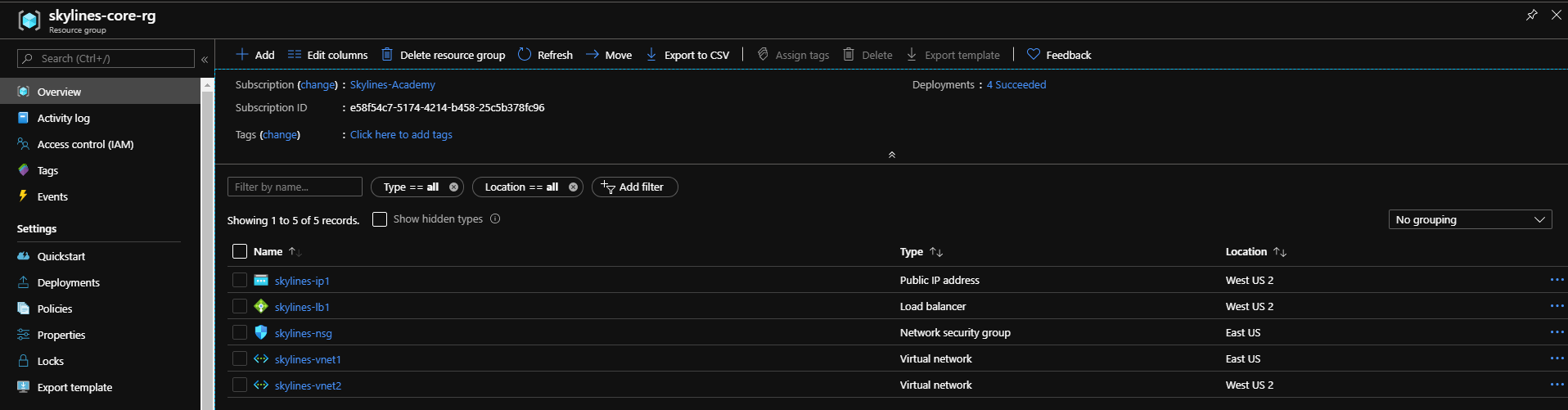Viewport: 1568px width, 410px height.
Task: Open more options for skylines-ip1
Action: [1557, 280]
